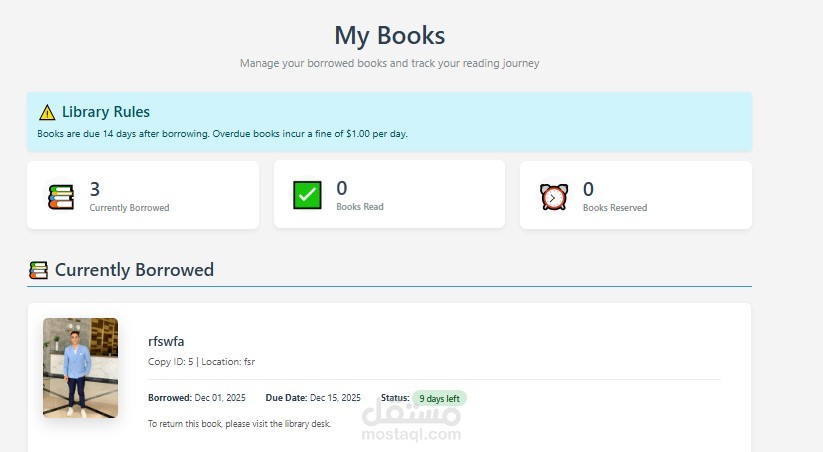Viewport: 823px width, 452px height.
Task: Click the green checkmark icon for Books Read
Action: 307,195
